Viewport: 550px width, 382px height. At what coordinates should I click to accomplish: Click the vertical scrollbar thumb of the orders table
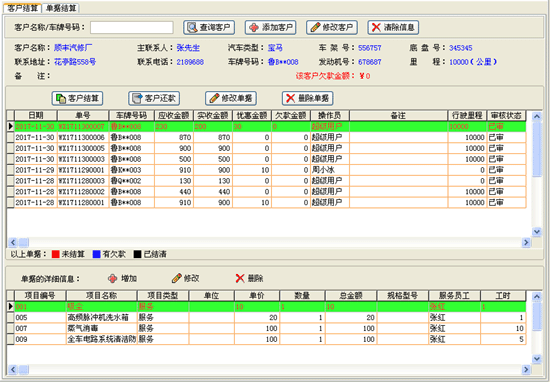tap(537, 149)
